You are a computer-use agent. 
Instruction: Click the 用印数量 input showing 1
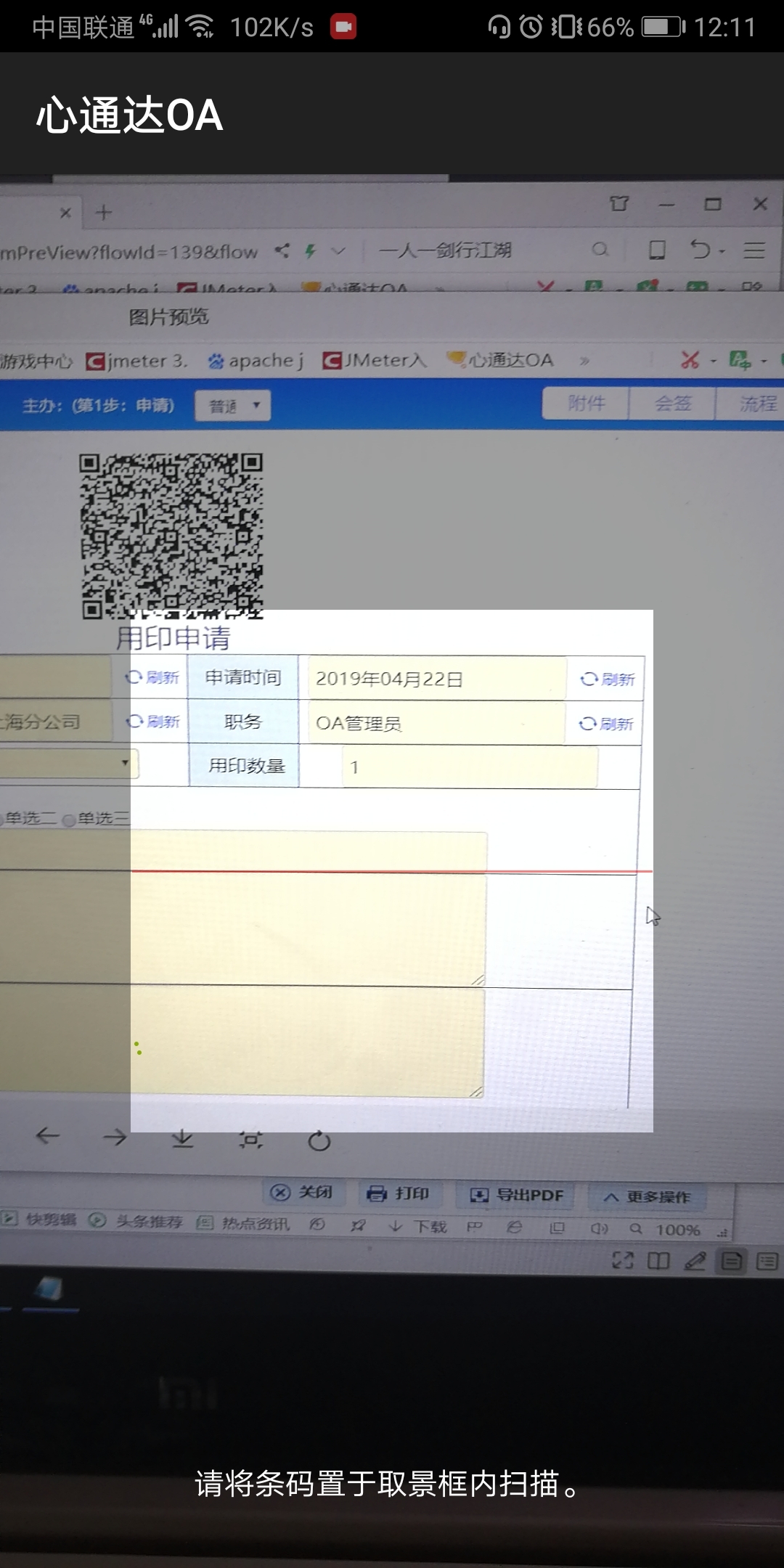coord(470,767)
